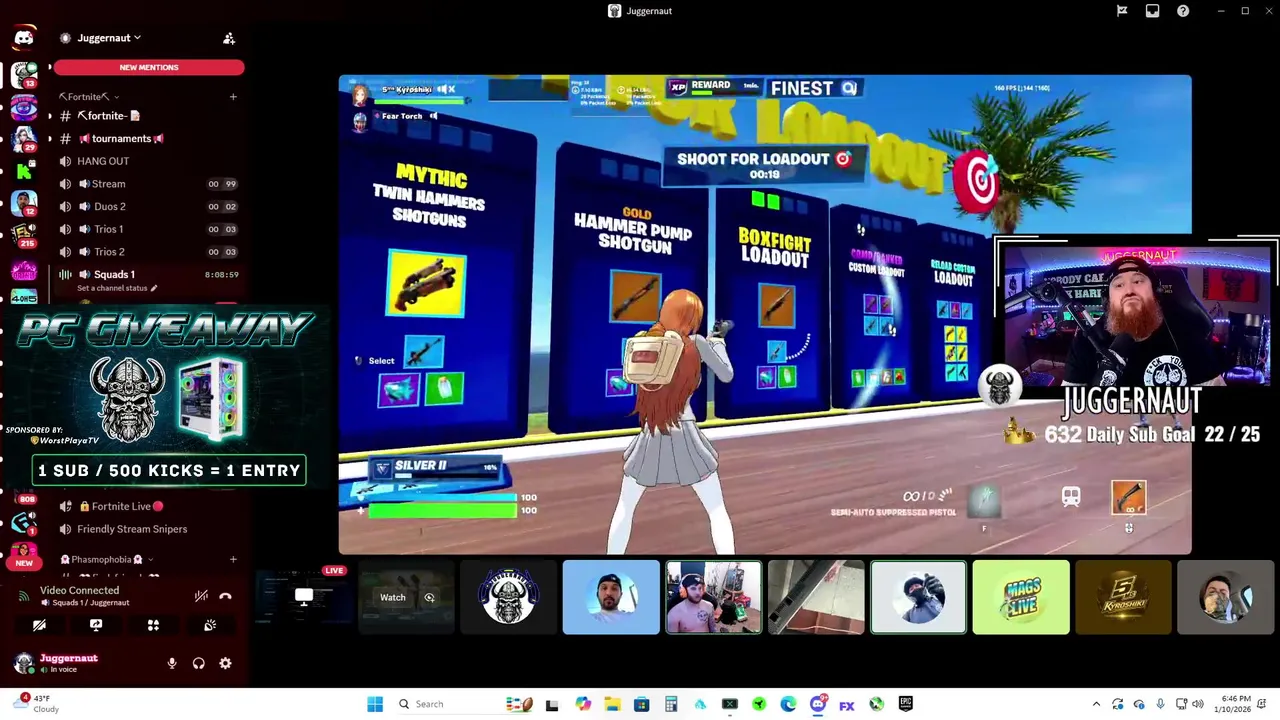The height and width of the screenshot is (720, 1280).
Task: Add a channel to the Fortnite category
Action: tap(233, 97)
